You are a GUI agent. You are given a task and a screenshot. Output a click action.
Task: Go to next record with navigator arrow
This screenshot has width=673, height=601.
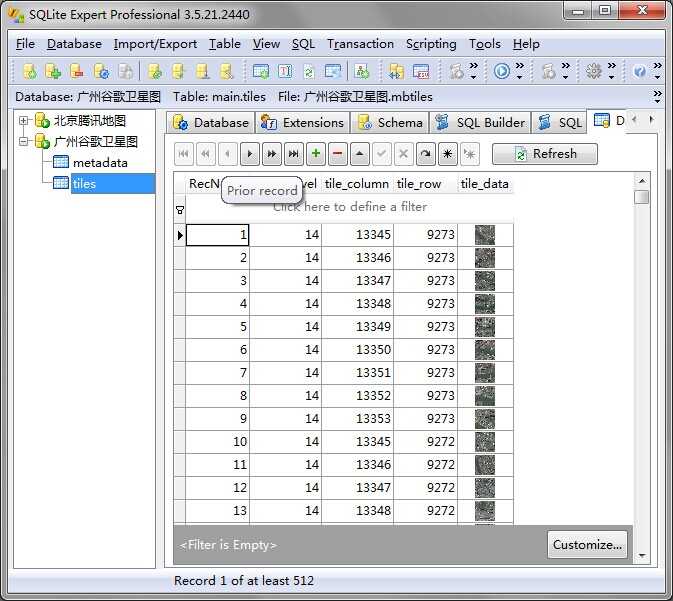tap(250, 154)
